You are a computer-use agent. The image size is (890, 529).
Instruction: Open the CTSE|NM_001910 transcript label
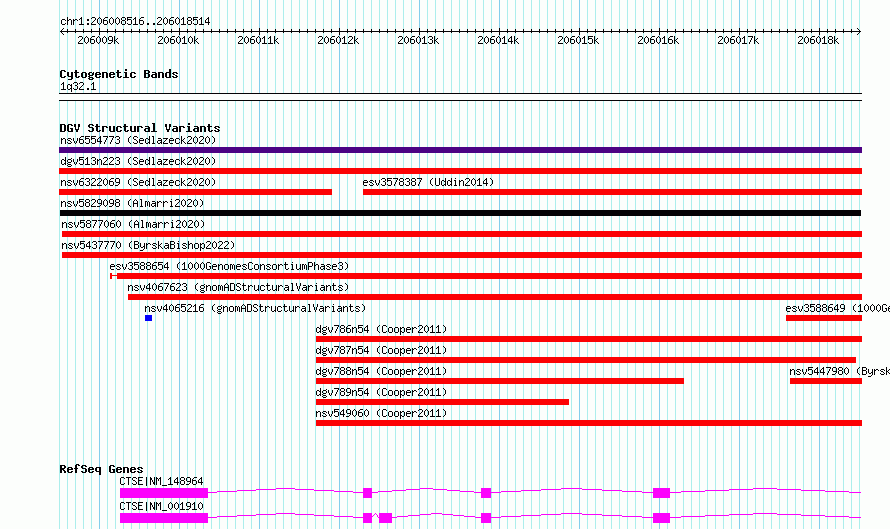tap(161, 506)
